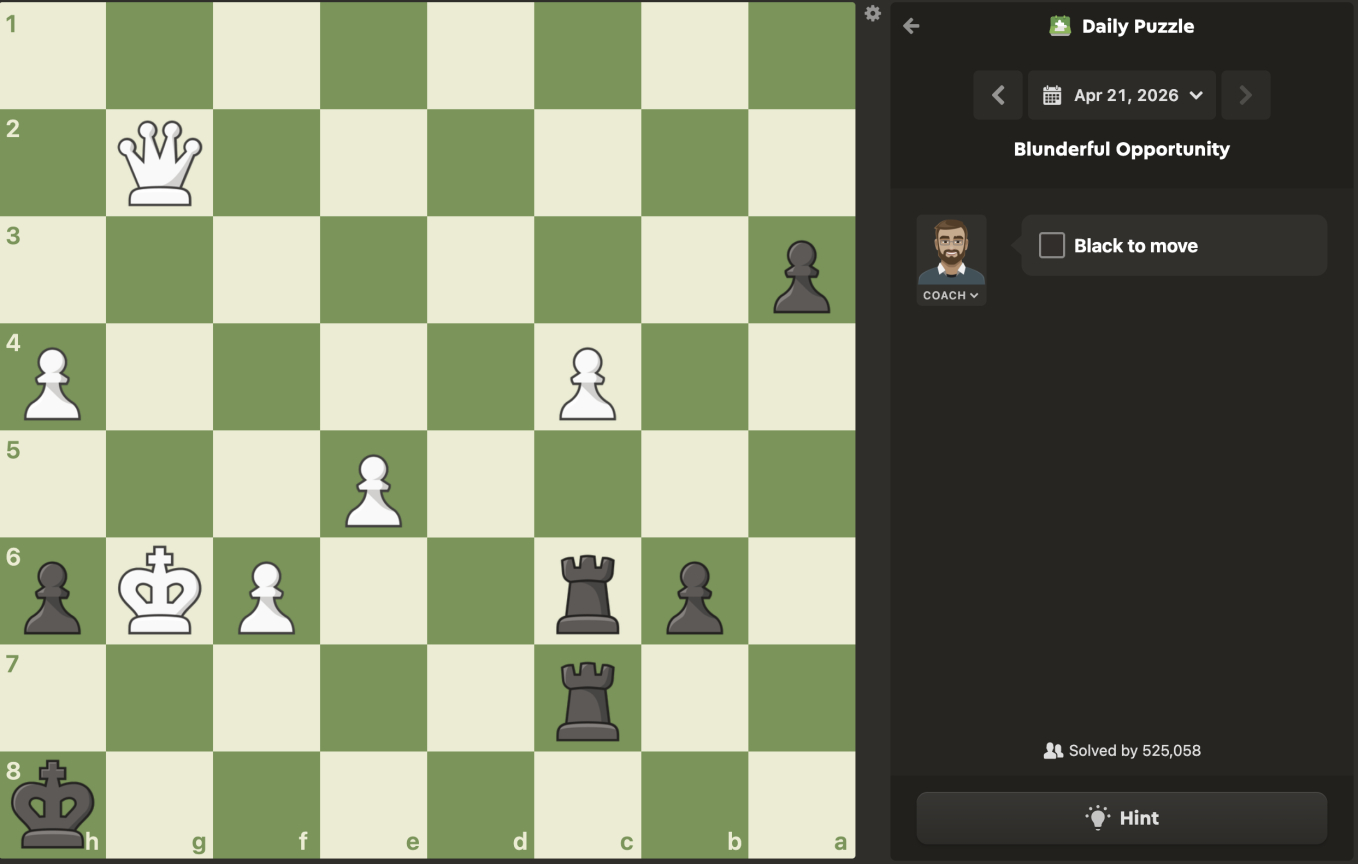The height and width of the screenshot is (864, 1358).
Task: Click the empty g1 square
Action: tap(160, 55)
